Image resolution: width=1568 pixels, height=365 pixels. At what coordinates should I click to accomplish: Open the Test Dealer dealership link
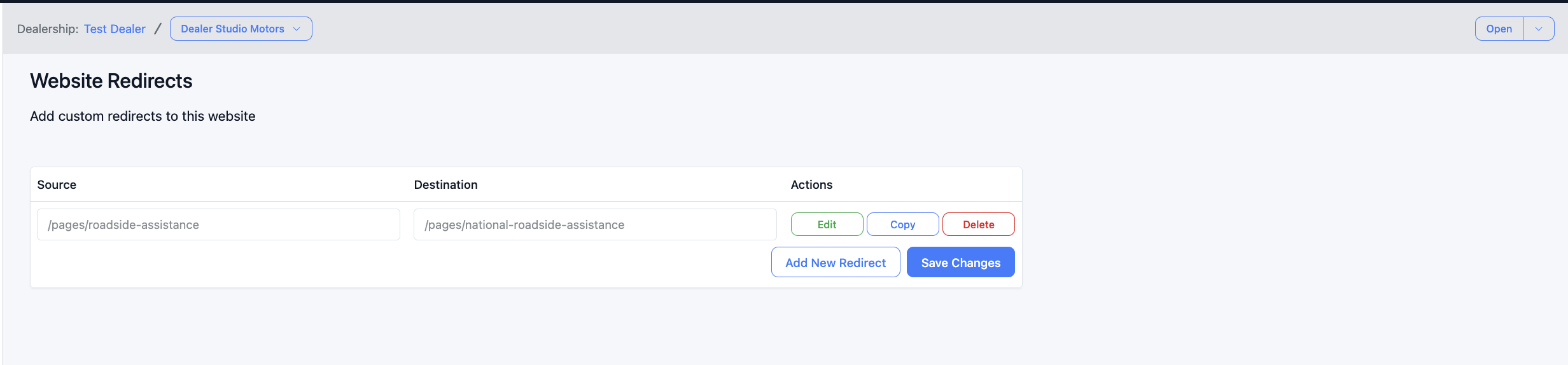click(115, 29)
